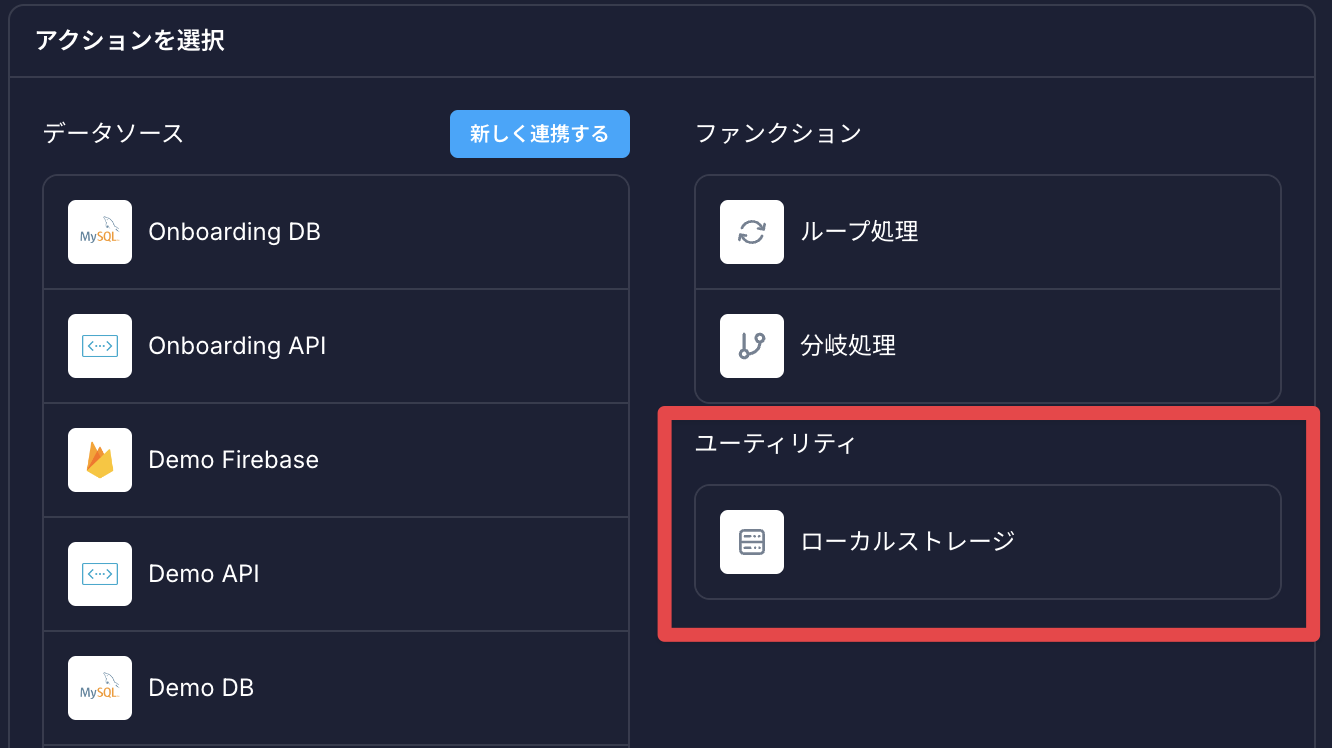Click the Firebase flame icon
Image resolution: width=1332 pixels, height=748 pixels.
pos(100,460)
